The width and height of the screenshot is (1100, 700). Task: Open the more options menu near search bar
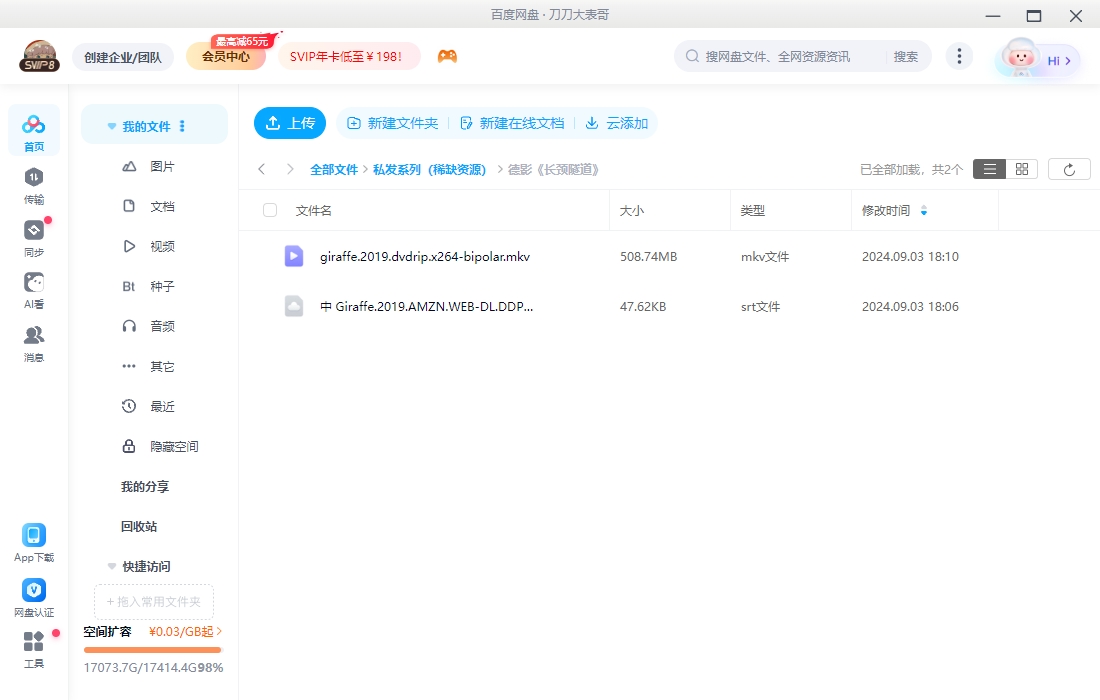click(x=959, y=56)
